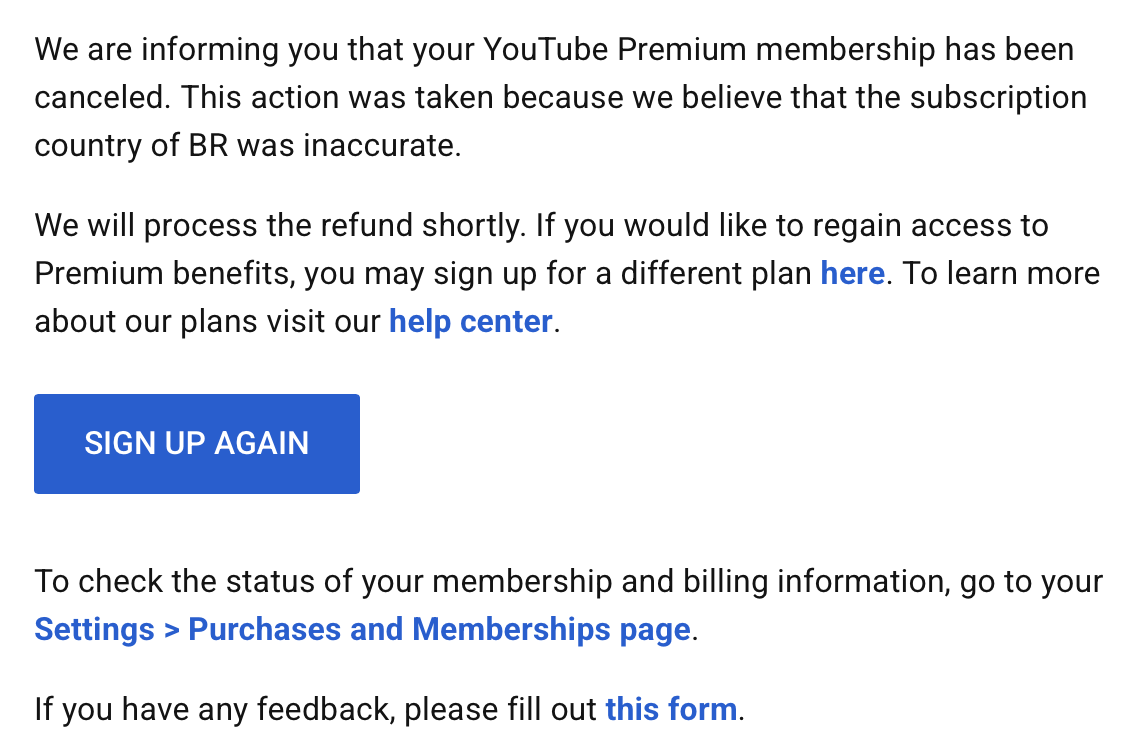
Task: Open the help center link
Action: pos(470,322)
